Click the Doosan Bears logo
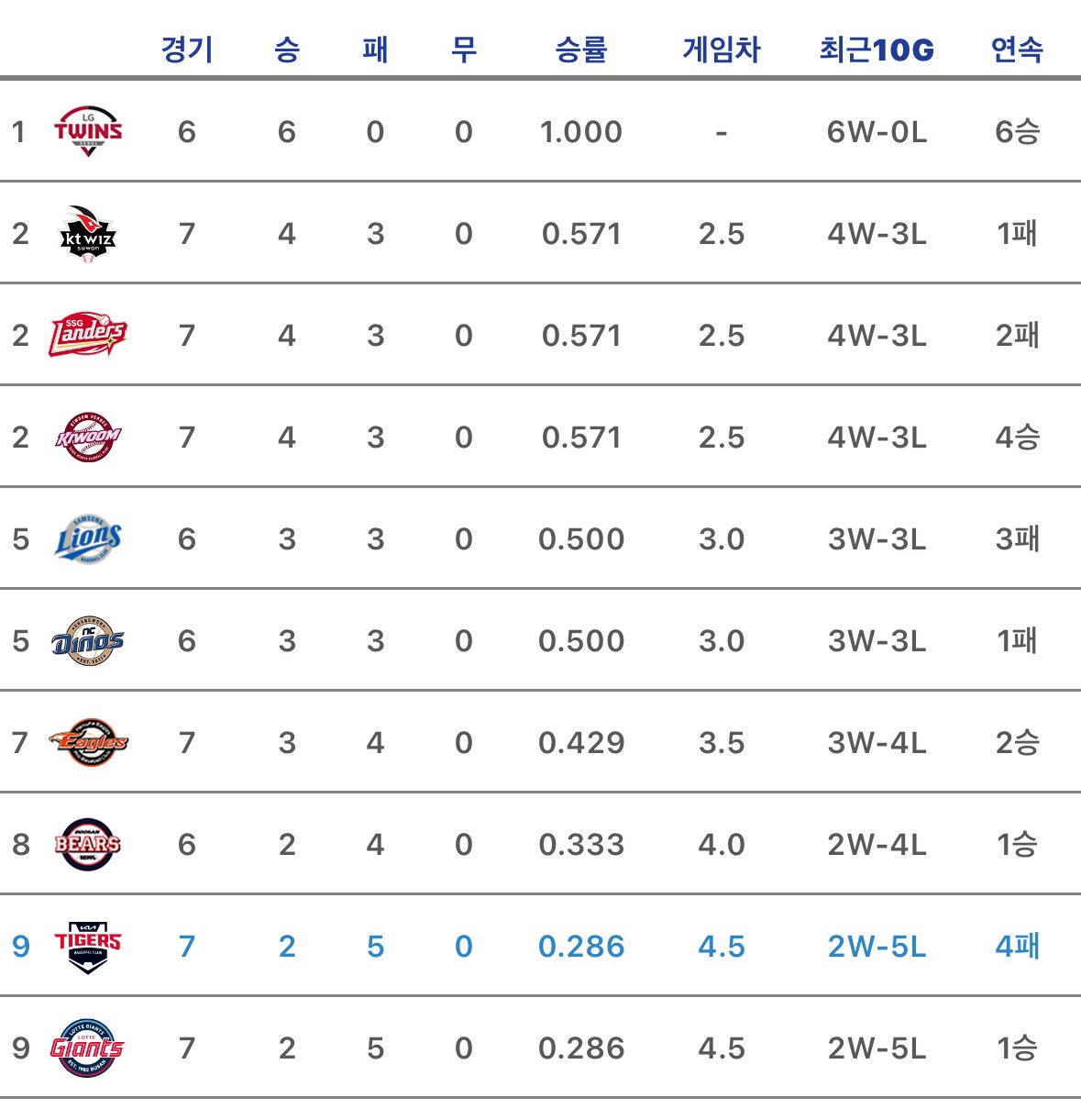The image size is (1081, 1120). pyautogui.click(x=88, y=844)
